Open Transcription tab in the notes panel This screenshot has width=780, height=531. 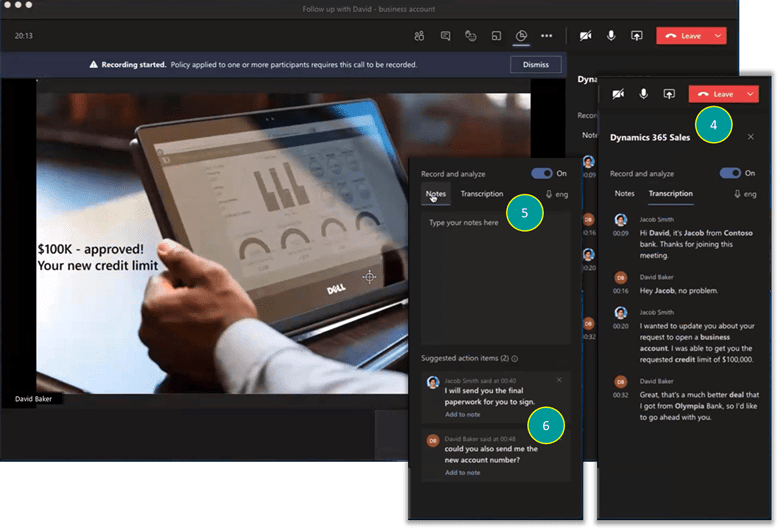pyautogui.click(x=482, y=194)
